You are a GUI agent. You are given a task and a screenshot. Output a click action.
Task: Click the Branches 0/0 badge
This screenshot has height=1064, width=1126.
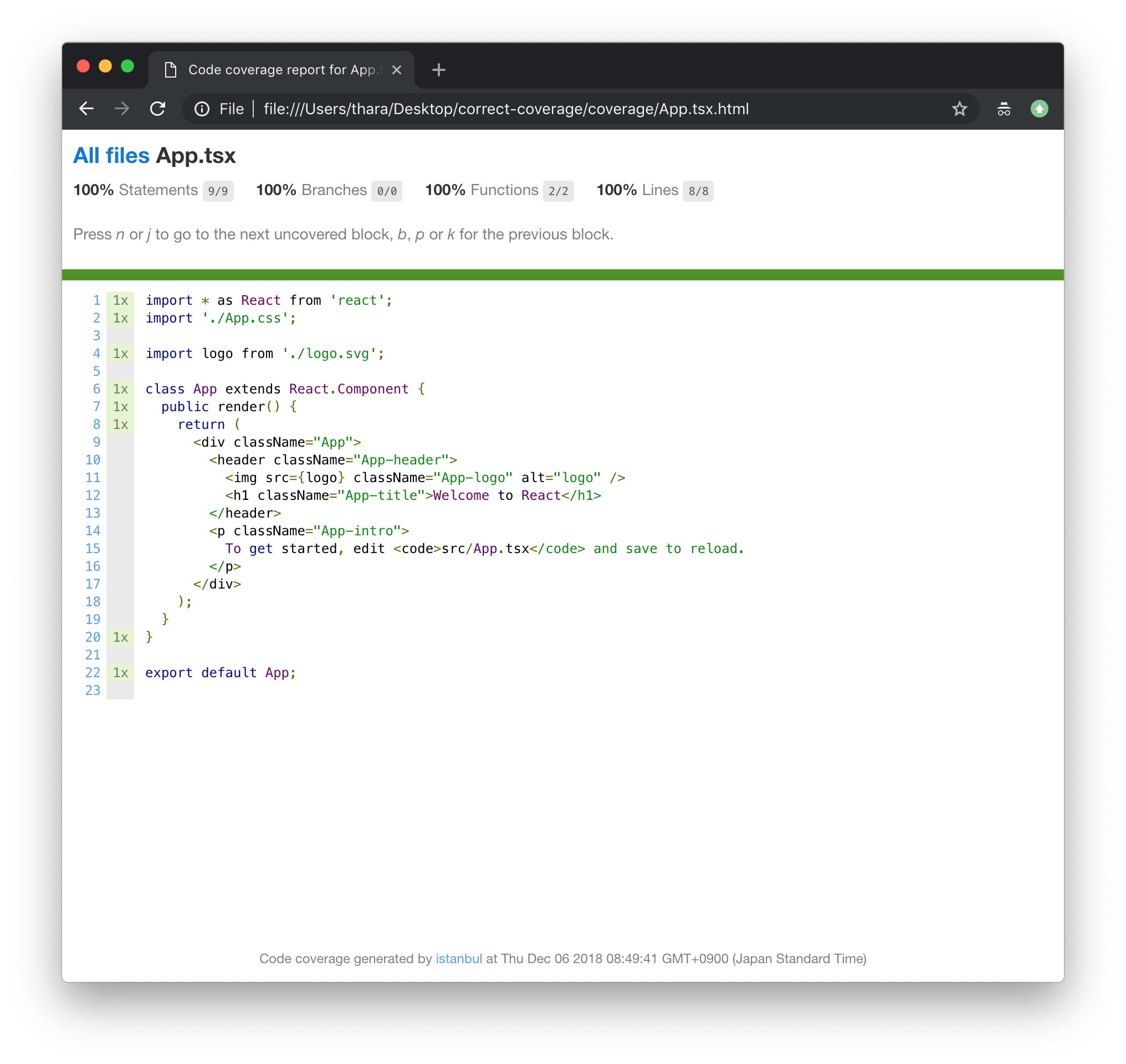pos(386,191)
